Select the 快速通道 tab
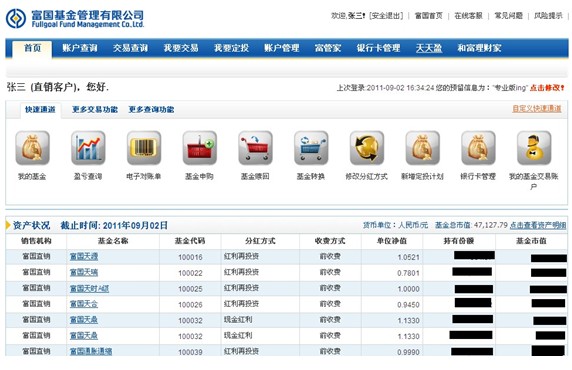Viewport: 572px width, 370px height. point(40,109)
